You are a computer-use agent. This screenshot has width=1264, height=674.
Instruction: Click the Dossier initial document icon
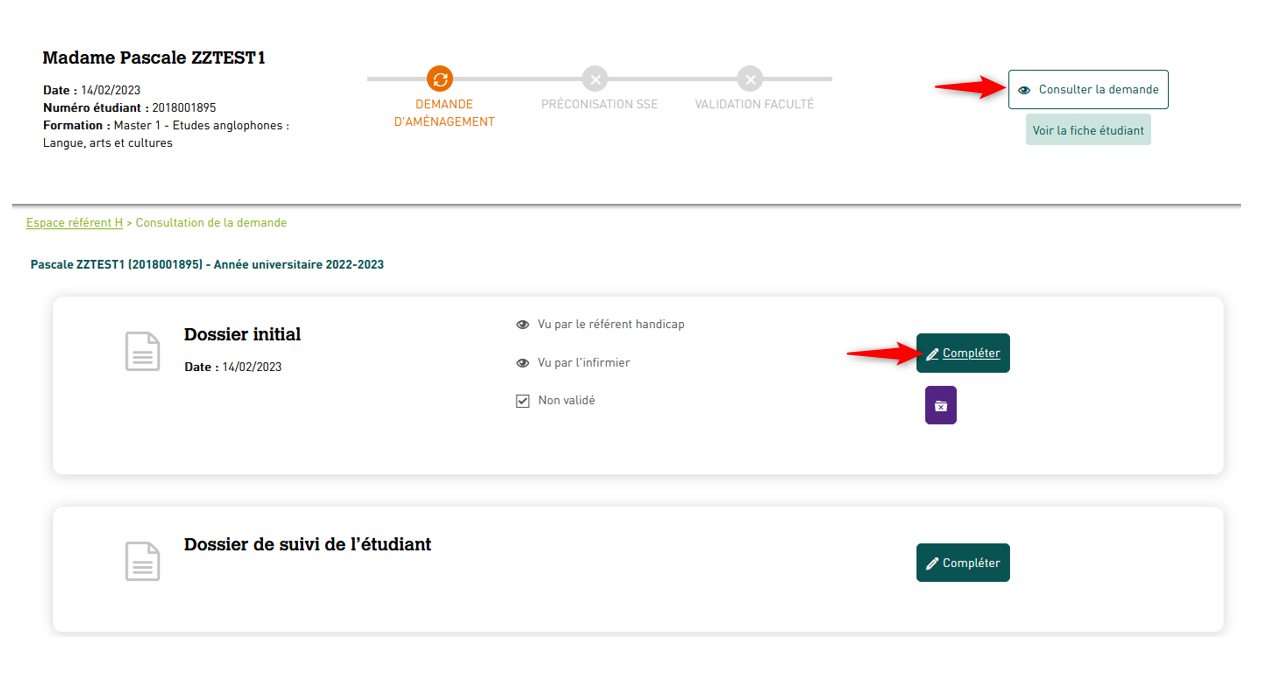click(142, 351)
